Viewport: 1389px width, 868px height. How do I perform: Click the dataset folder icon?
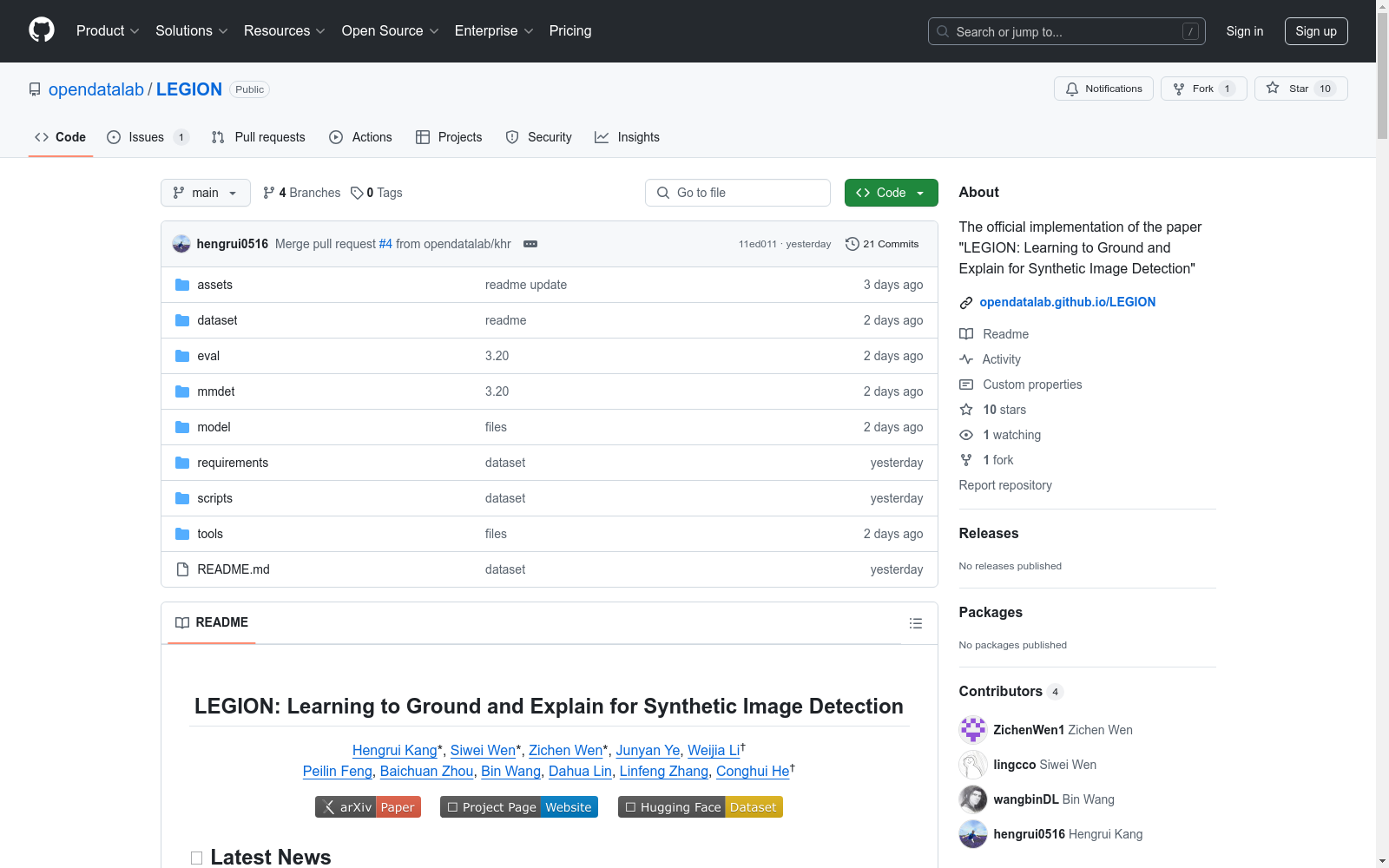[x=182, y=320]
